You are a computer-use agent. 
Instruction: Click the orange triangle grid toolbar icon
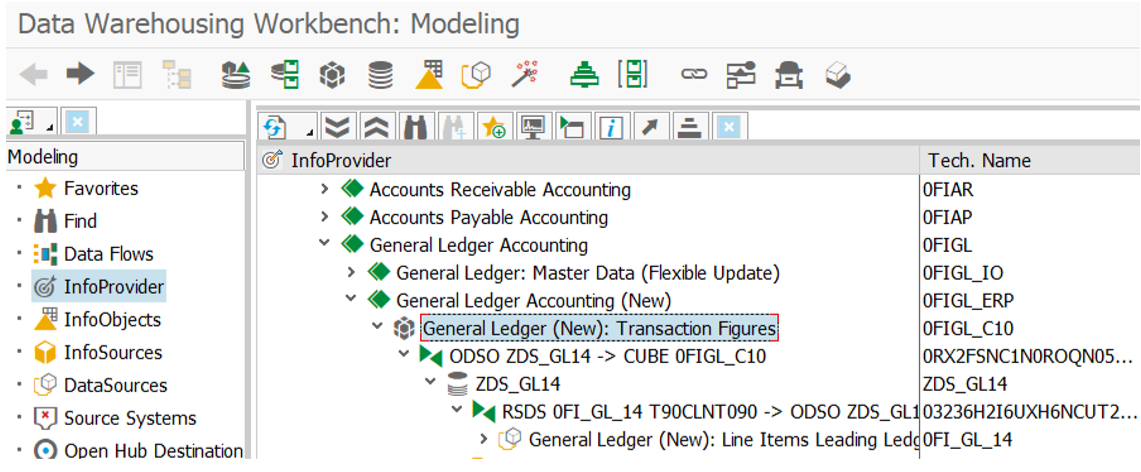pos(429,74)
